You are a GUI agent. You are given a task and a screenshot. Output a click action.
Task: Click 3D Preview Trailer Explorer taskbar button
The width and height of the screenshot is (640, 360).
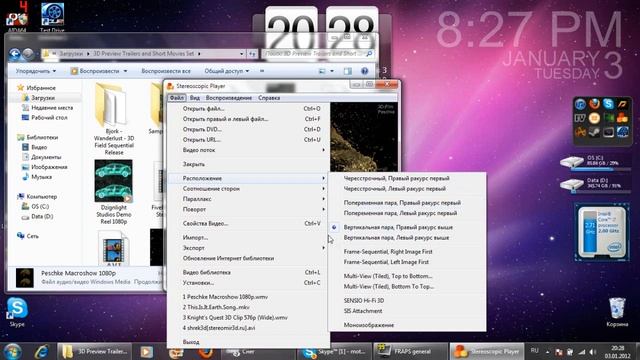(x=95, y=351)
